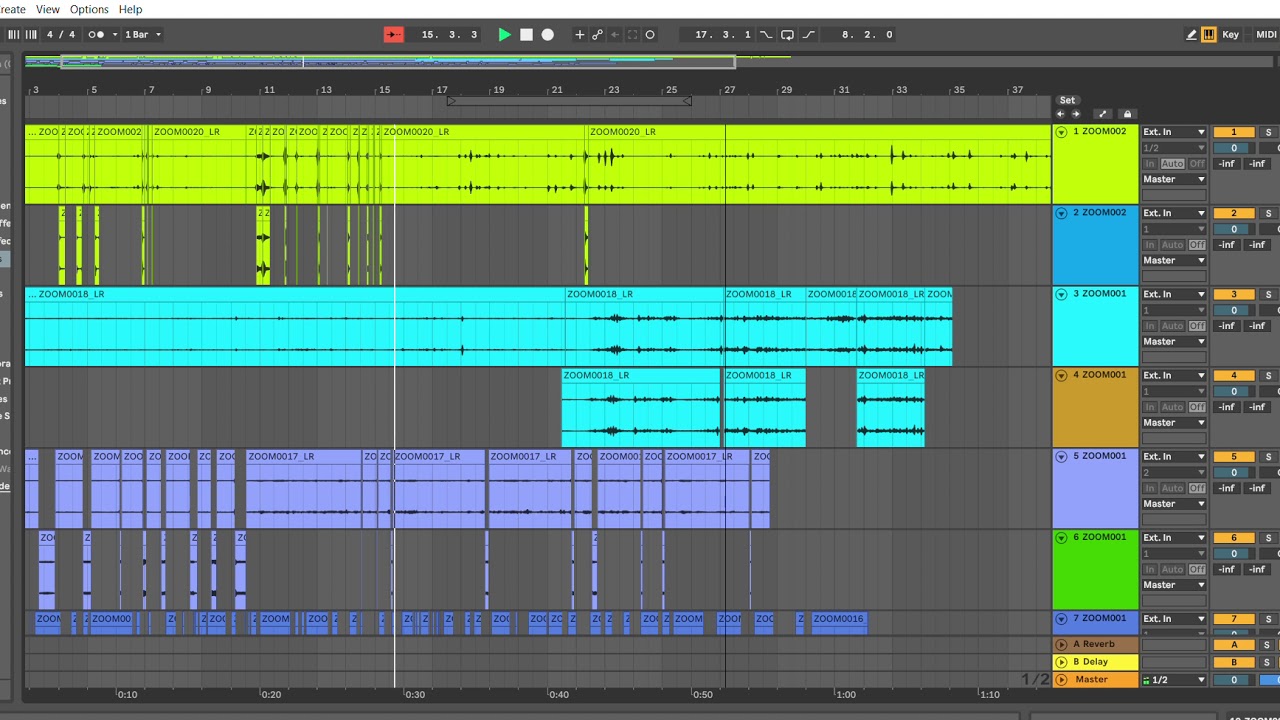The height and width of the screenshot is (720, 1280).
Task: Click the Nudge Down tempo icon
Action: coord(13,34)
